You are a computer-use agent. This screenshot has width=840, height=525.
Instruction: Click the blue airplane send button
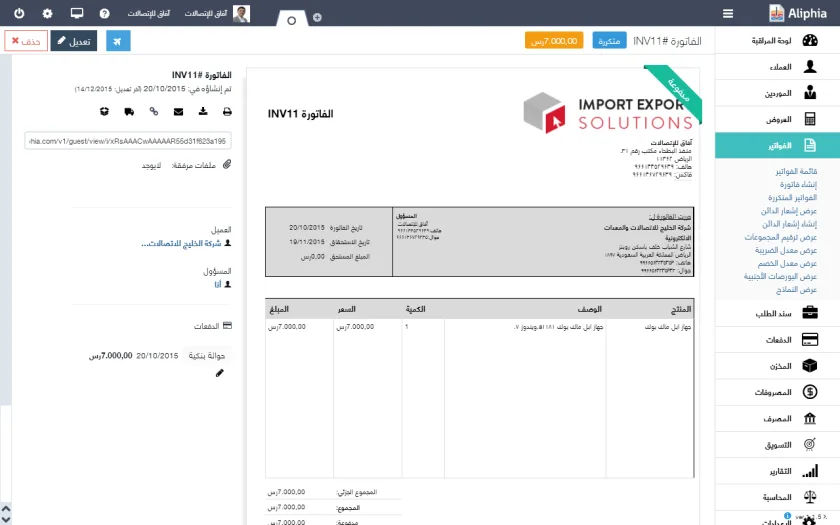coord(118,41)
